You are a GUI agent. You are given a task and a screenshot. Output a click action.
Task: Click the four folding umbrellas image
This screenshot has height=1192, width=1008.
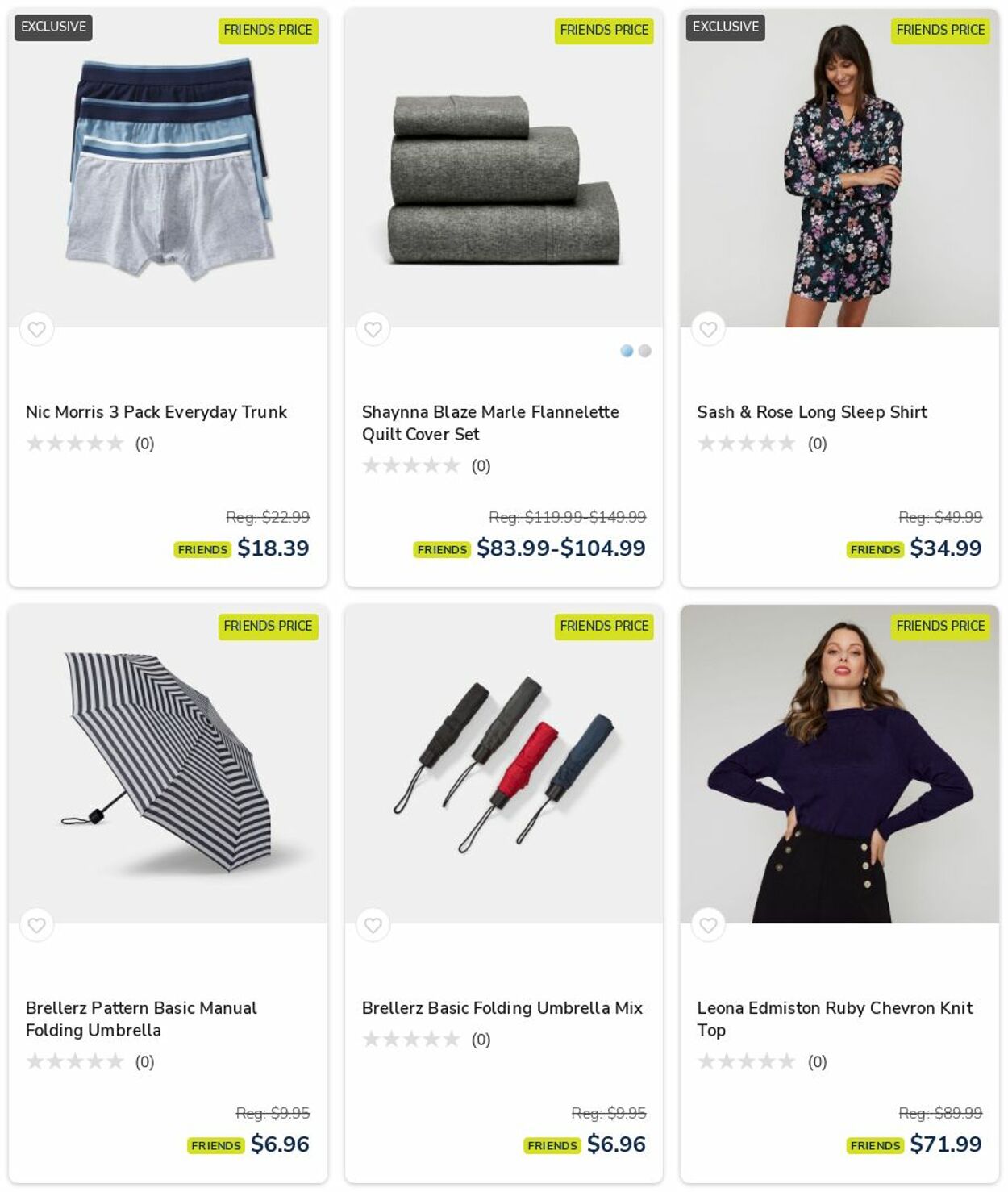coord(504,764)
